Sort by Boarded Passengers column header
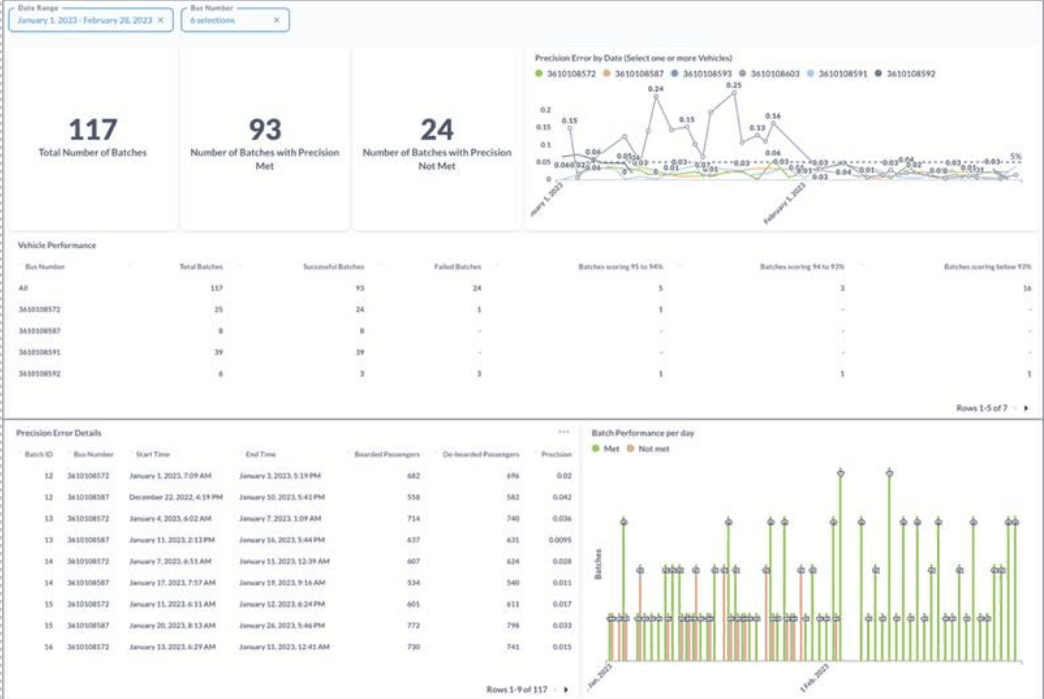This screenshot has height=699, width=1044. pos(387,455)
